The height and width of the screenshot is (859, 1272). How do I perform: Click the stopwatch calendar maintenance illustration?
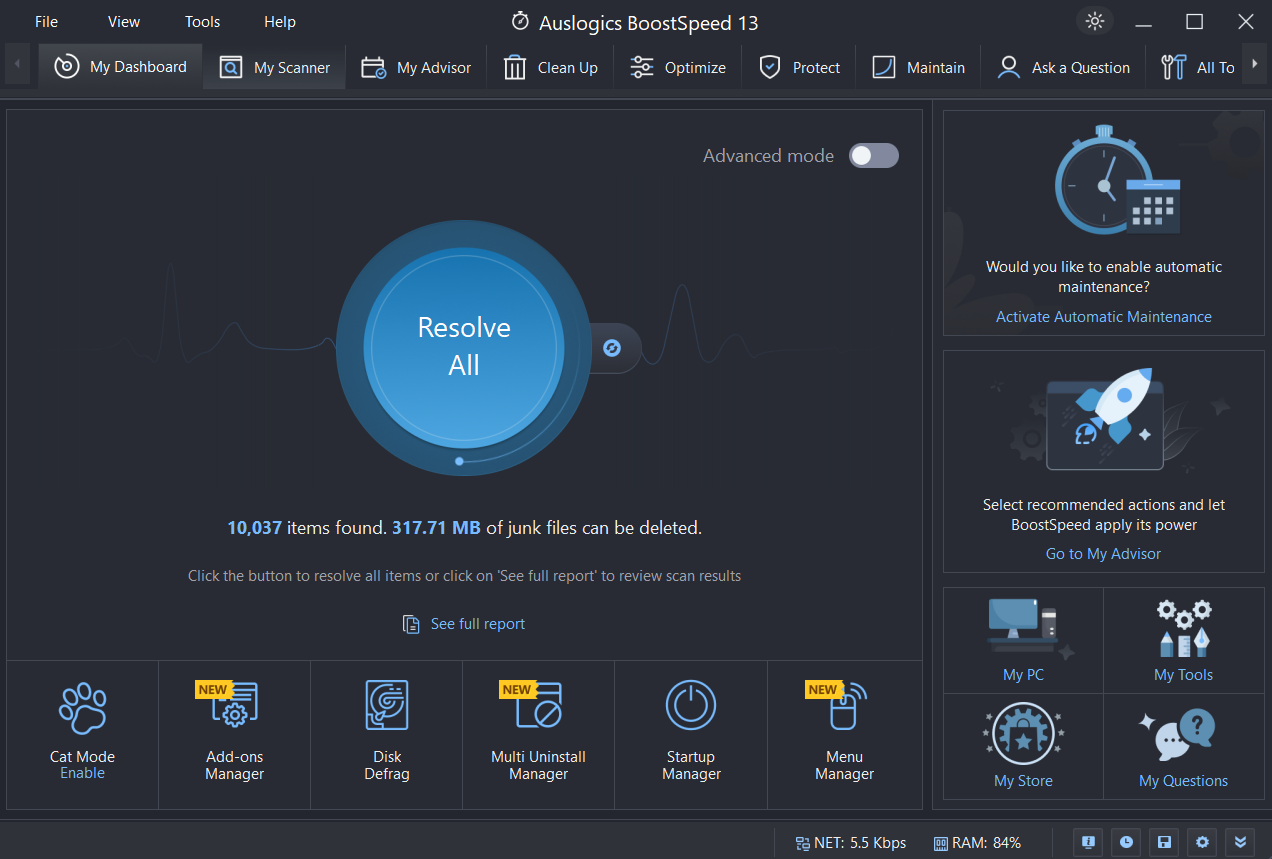pos(1118,180)
